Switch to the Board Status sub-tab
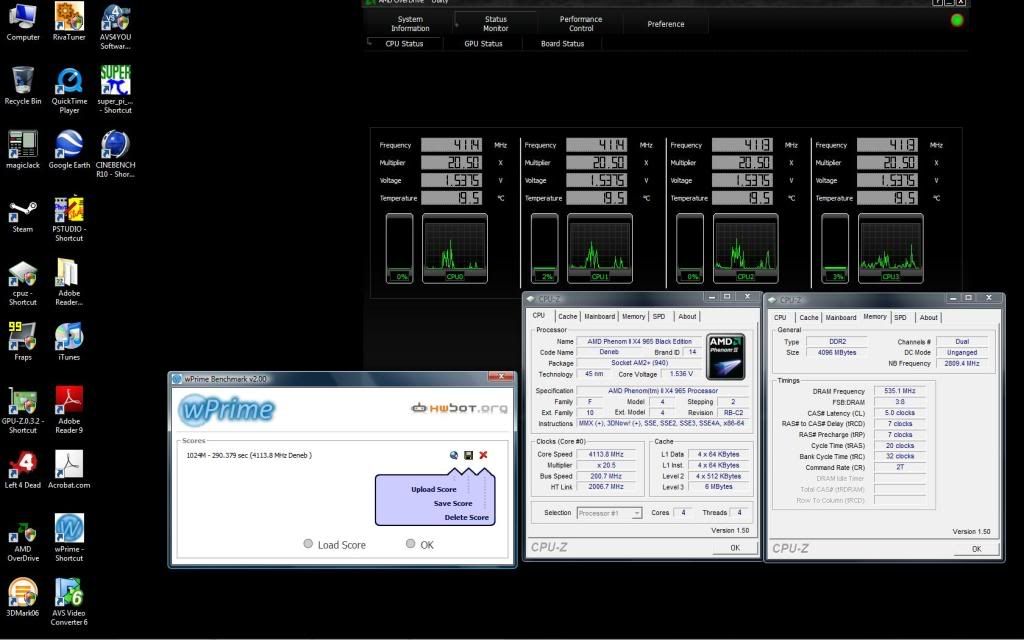This screenshot has width=1024, height=640. pyautogui.click(x=562, y=44)
